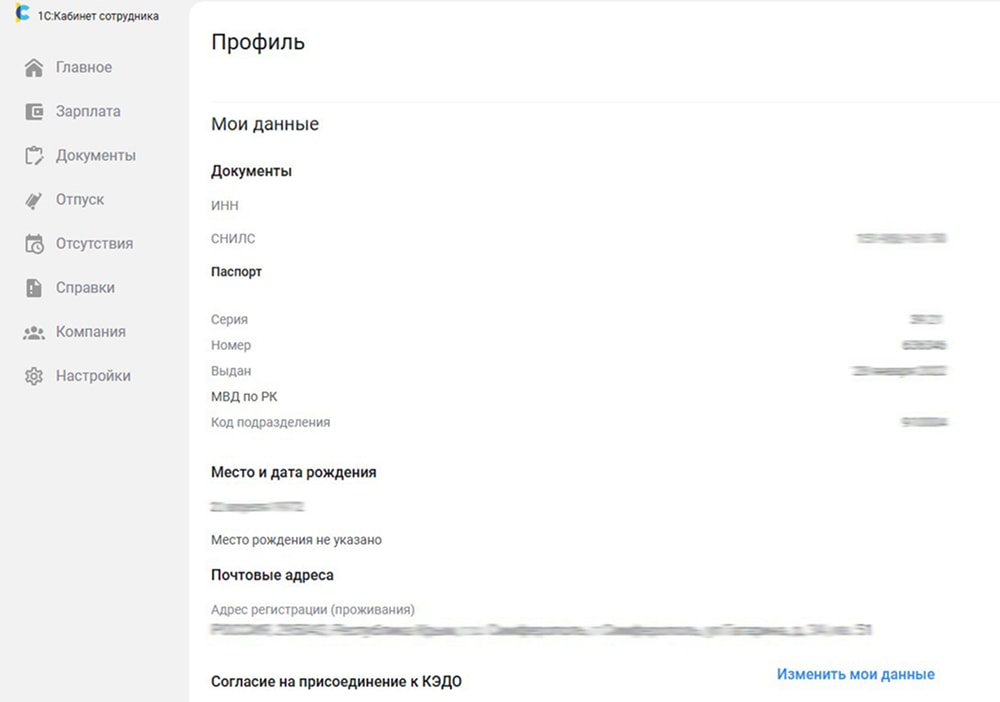
Task: Open the Компания people icon
Action: pos(33,331)
